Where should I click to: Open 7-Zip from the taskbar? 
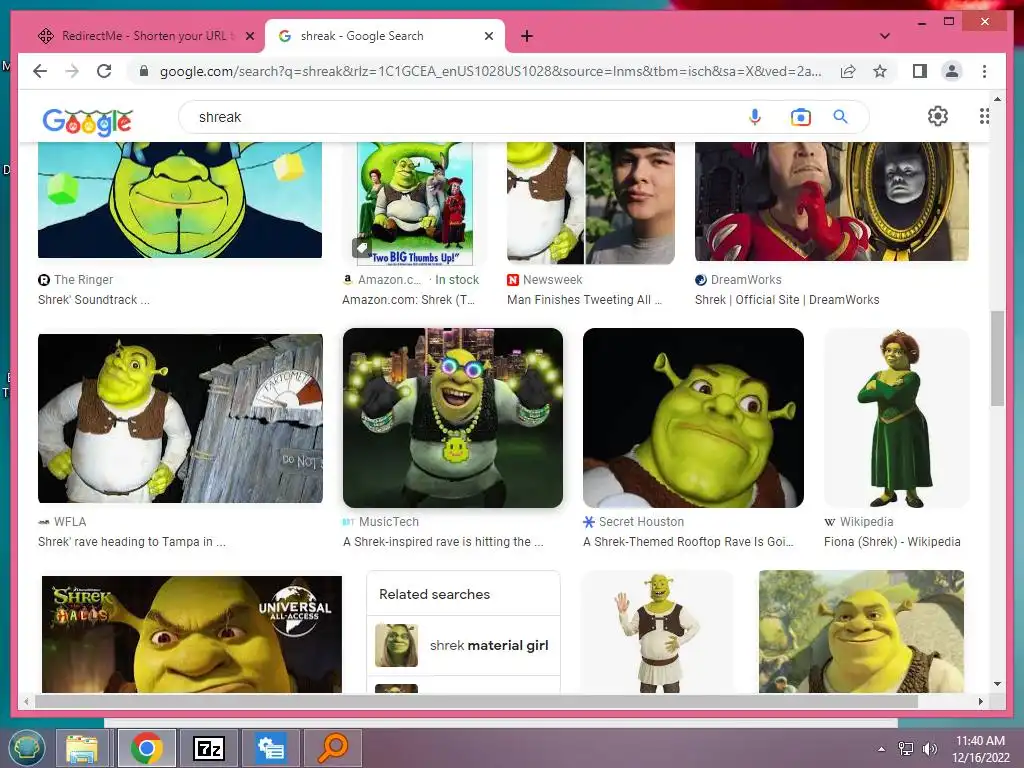[x=209, y=748]
